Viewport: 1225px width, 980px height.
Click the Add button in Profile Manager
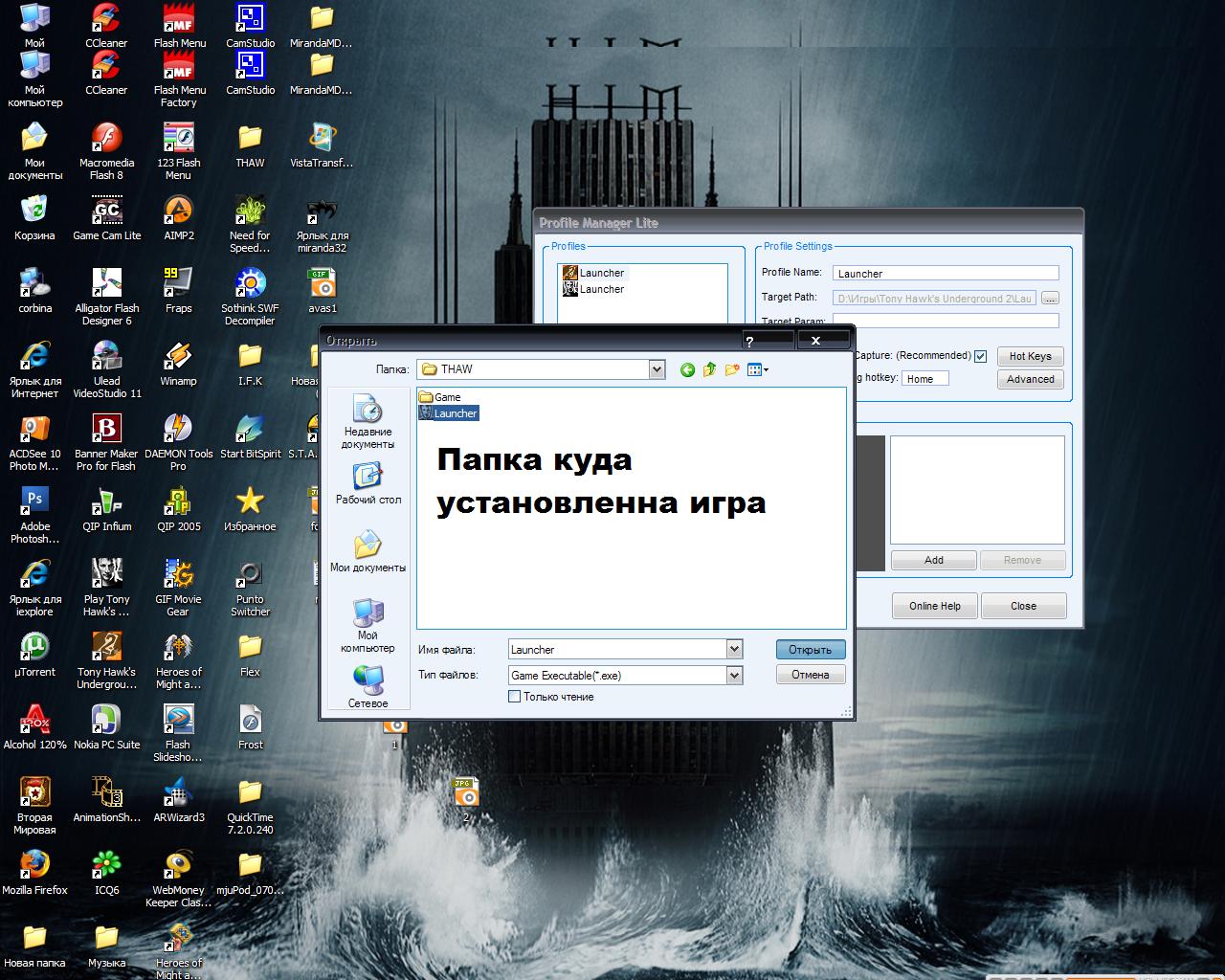click(x=933, y=560)
